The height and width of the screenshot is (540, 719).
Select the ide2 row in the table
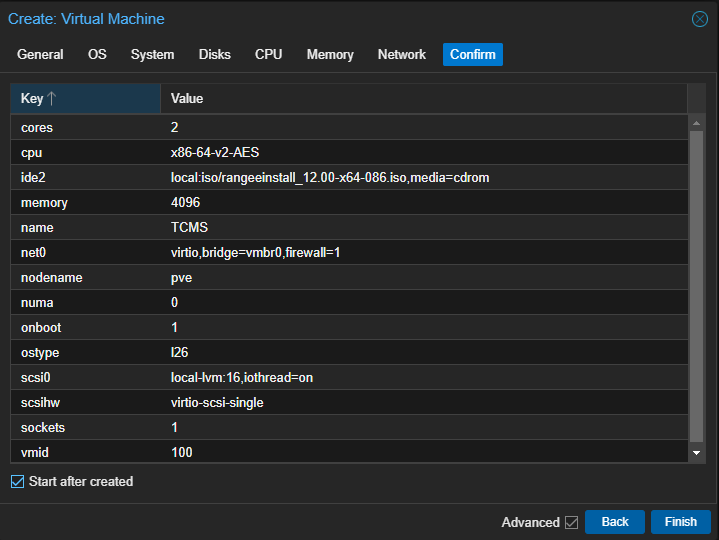(349, 178)
